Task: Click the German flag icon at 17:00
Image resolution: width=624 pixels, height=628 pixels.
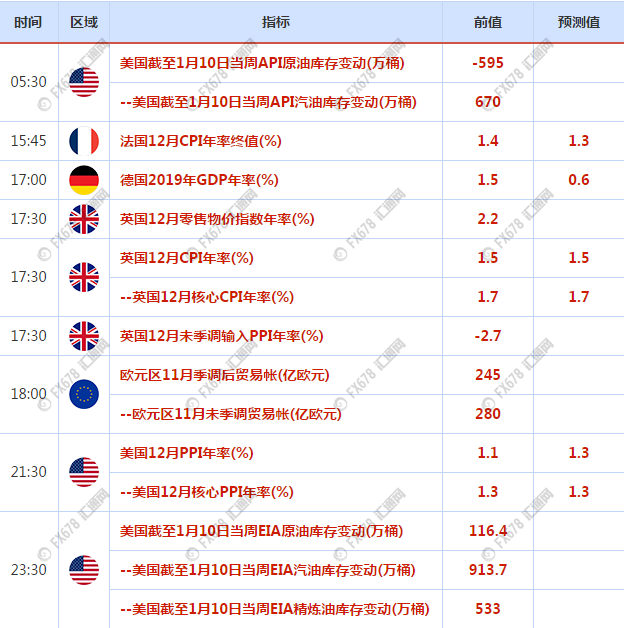Action: [x=84, y=180]
